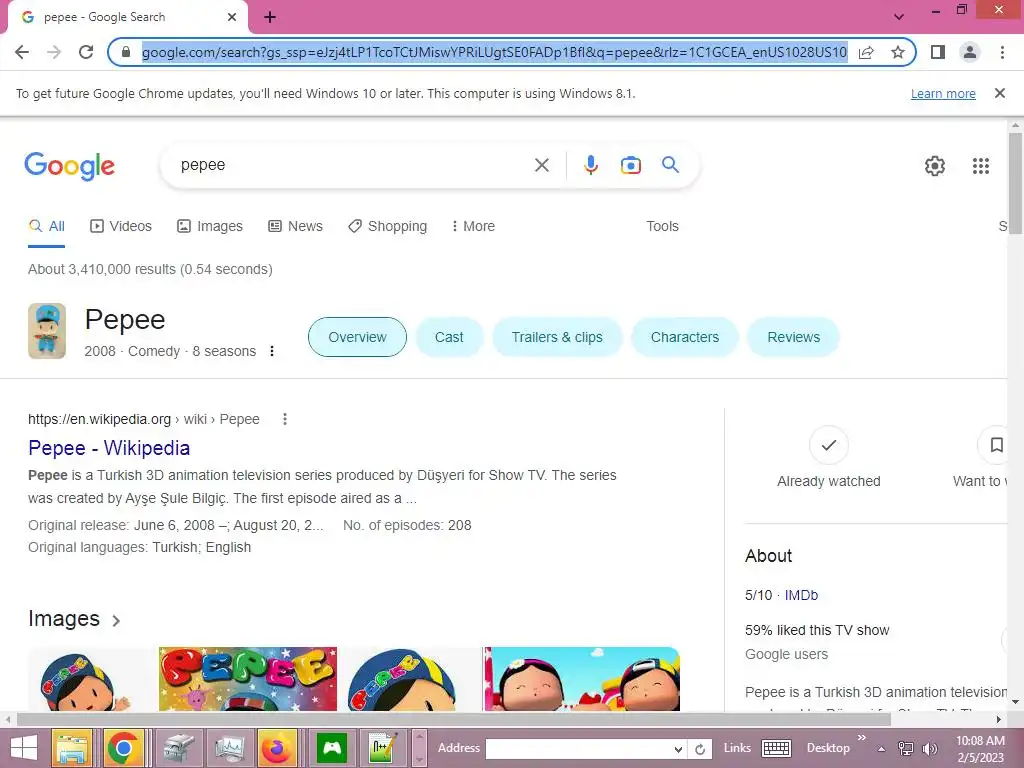Image resolution: width=1024 pixels, height=768 pixels.
Task: Open the colorful PEPEE logo image
Action: click(248, 679)
